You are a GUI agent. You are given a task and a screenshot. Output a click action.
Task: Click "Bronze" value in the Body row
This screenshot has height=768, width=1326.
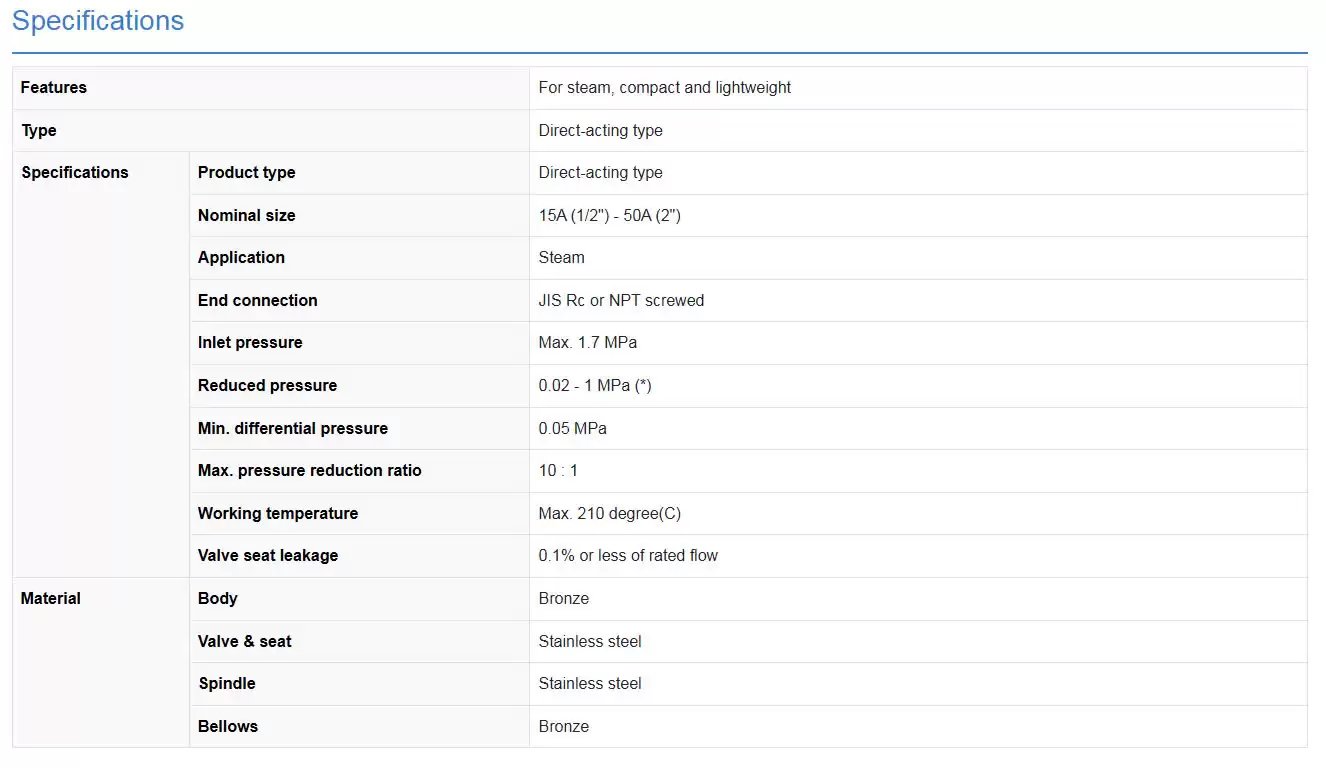coord(564,599)
